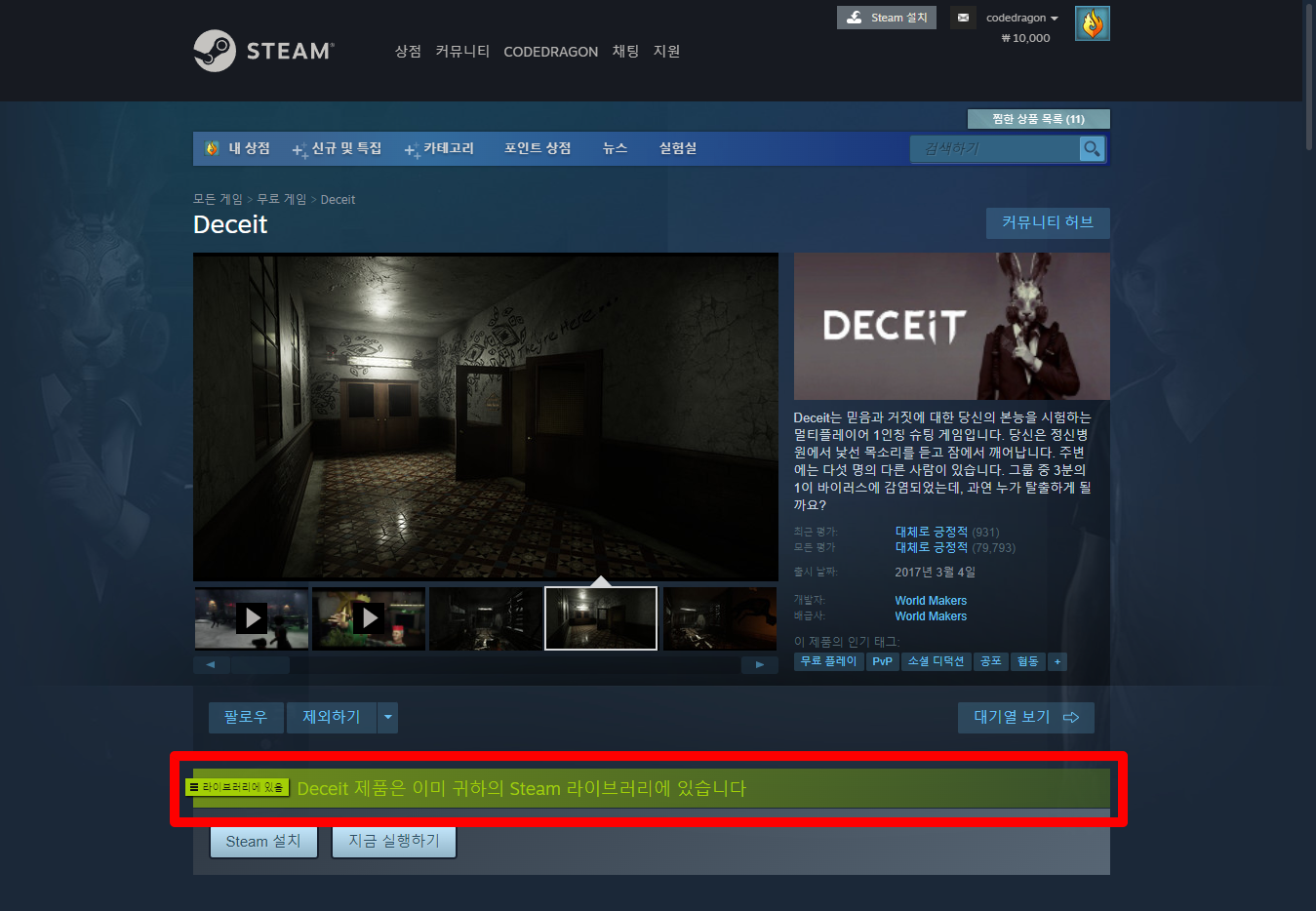Click the 라이브러리에 있음 badge
Screen dimensions: 1316x911
point(237,787)
